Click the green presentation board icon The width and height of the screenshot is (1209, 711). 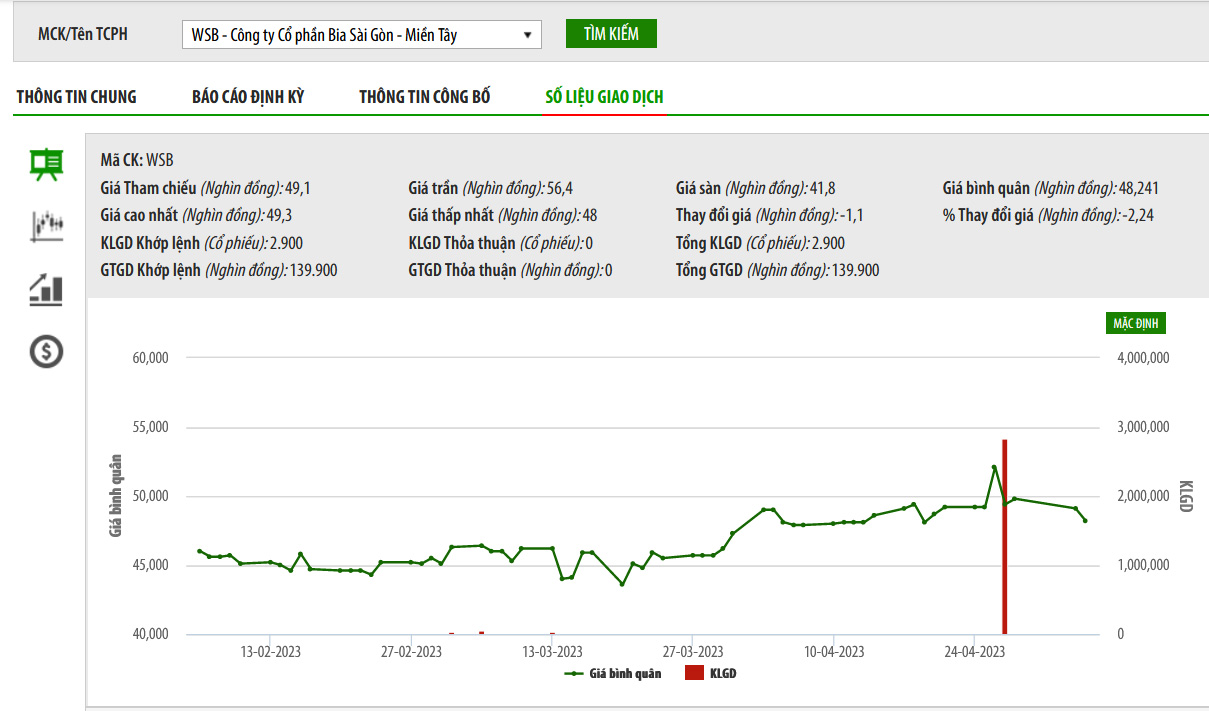pyautogui.click(x=46, y=164)
